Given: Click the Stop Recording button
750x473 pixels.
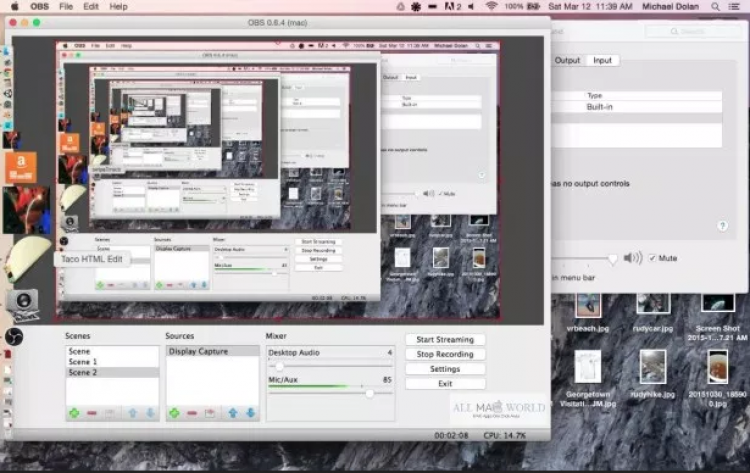Looking at the screenshot, I should pyautogui.click(x=444, y=354).
